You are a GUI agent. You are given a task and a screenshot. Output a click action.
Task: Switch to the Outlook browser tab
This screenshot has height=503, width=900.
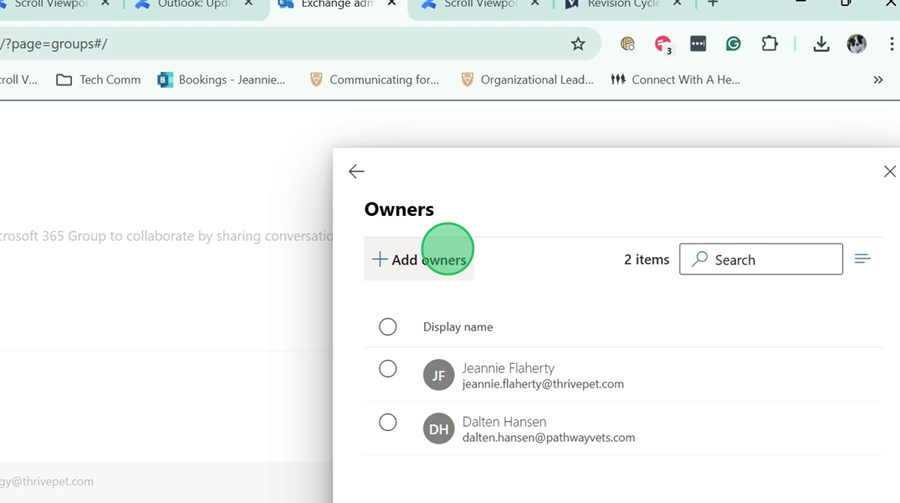190,4
